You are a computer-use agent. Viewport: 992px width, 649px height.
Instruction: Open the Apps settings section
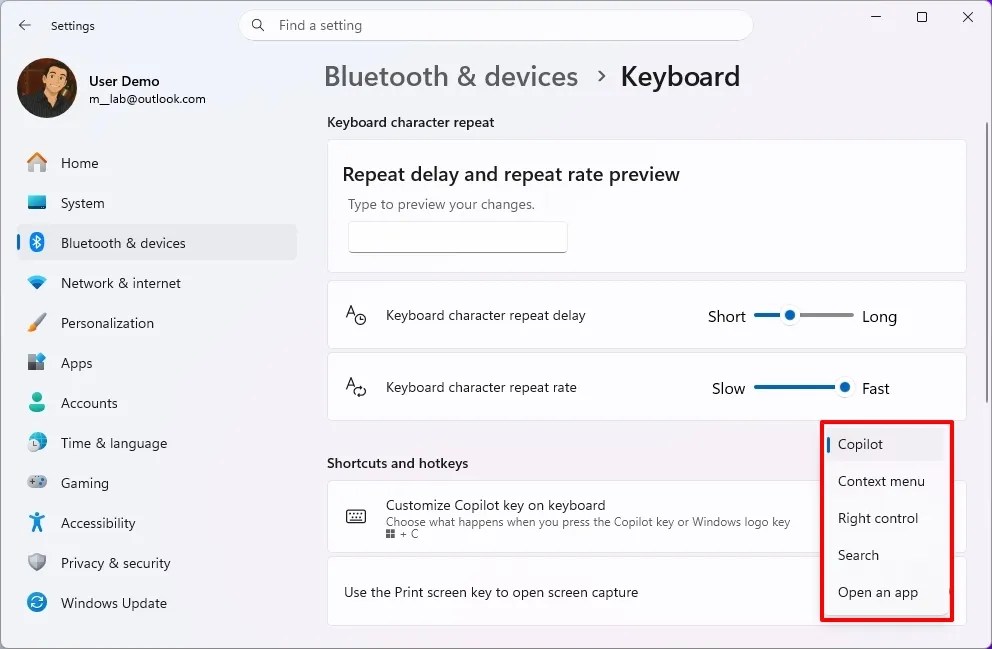pyautogui.click(x=157, y=363)
